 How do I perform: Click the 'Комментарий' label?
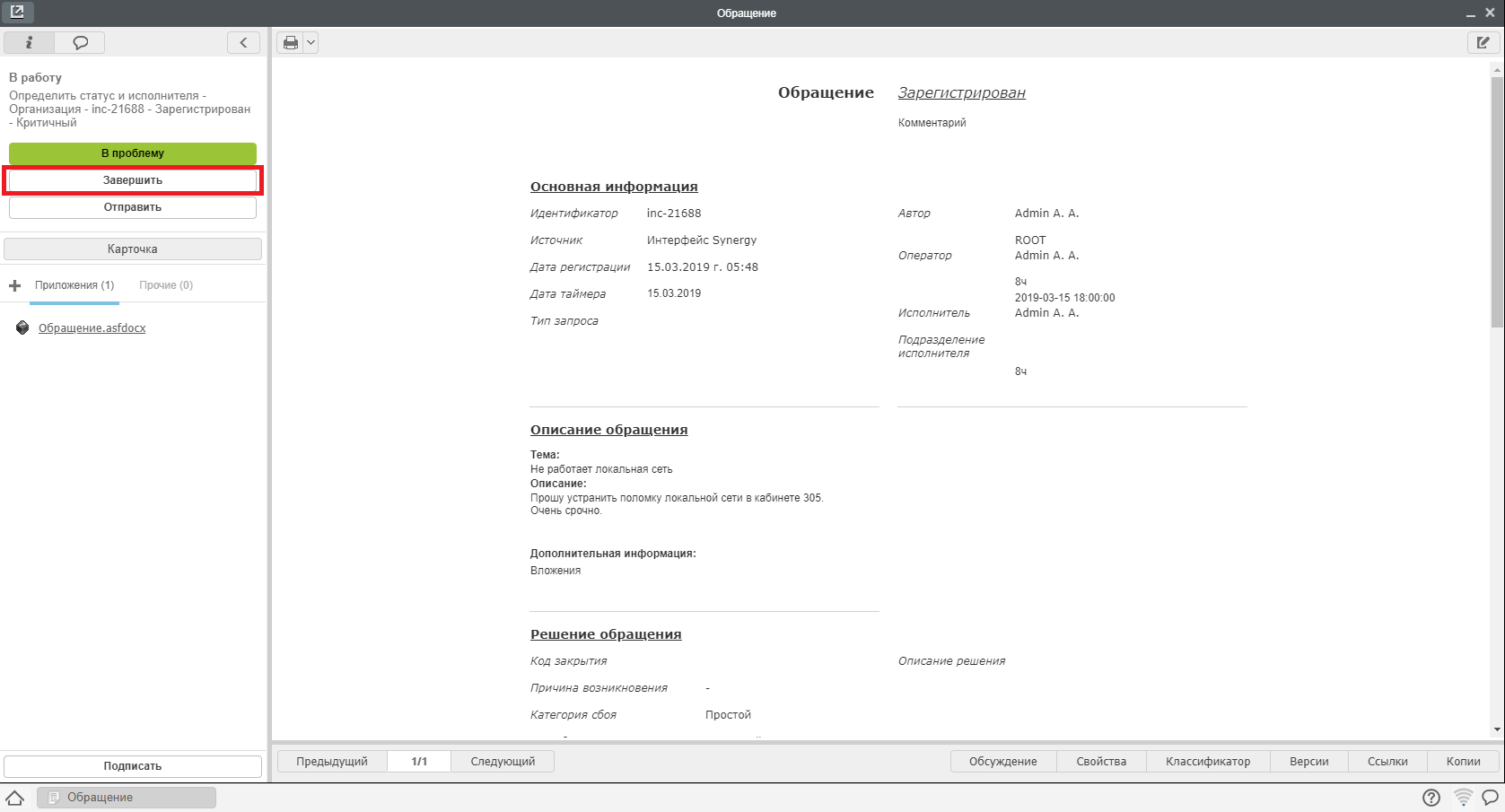coord(932,123)
